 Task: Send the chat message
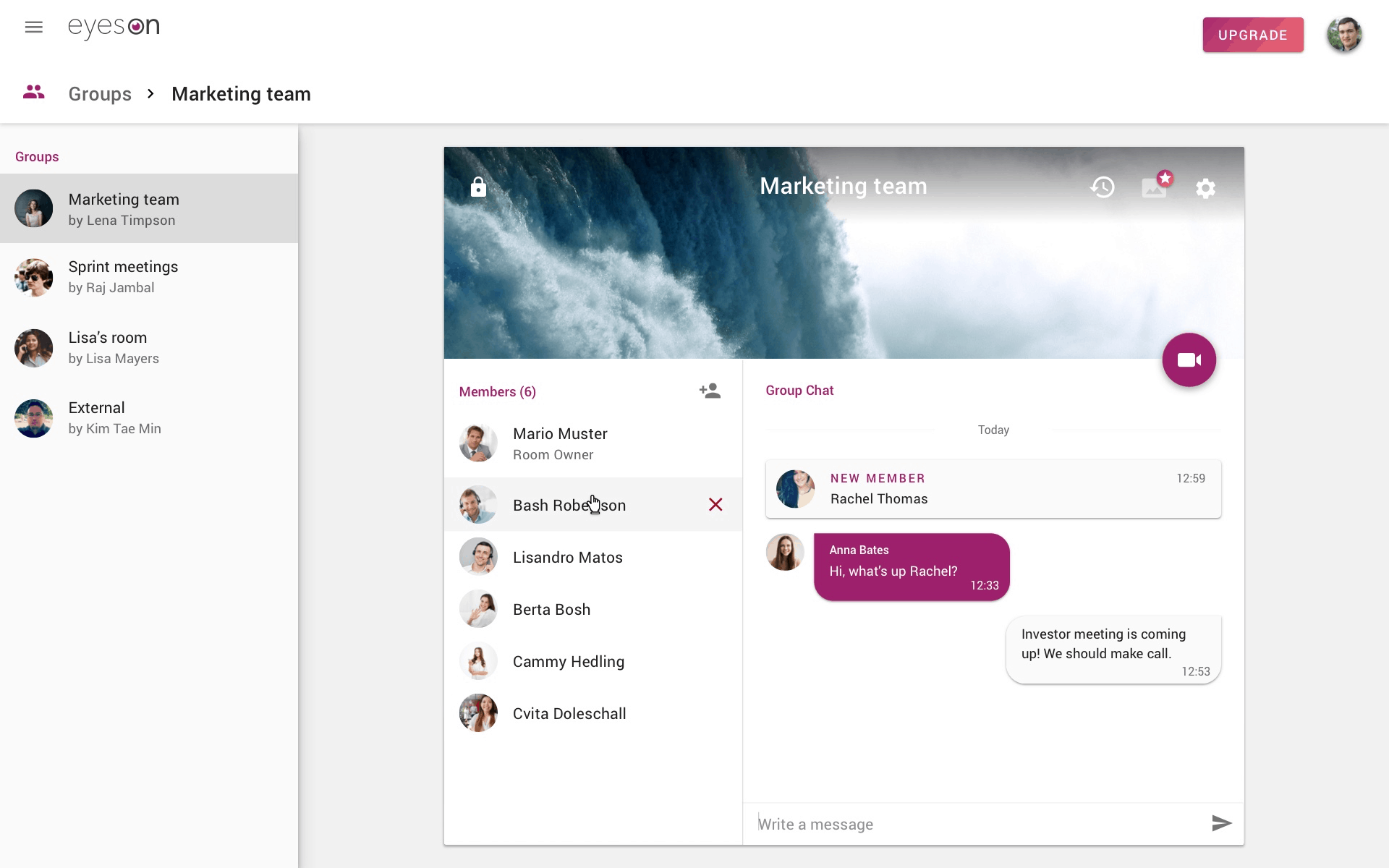pyautogui.click(x=1221, y=823)
